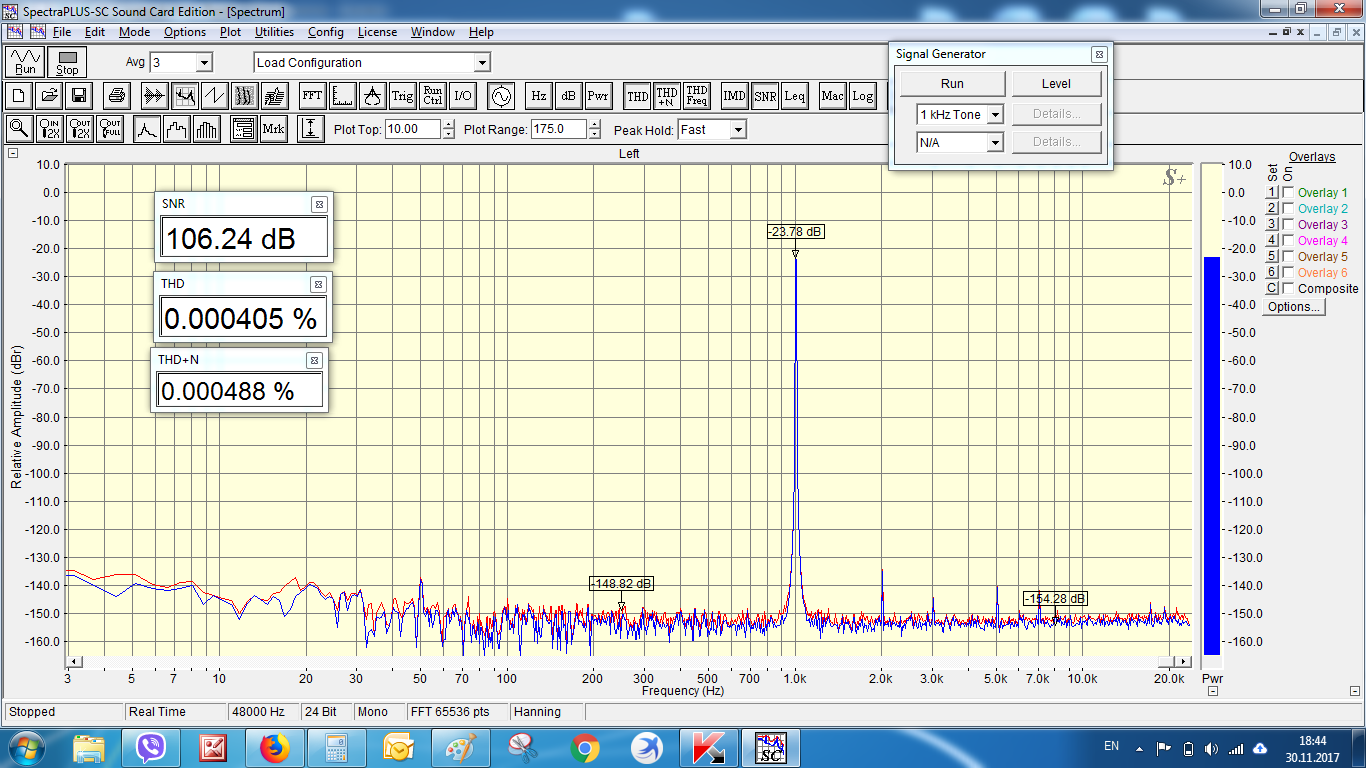Click inside the Plot Top input field
This screenshot has height=768, width=1366.
coord(412,129)
